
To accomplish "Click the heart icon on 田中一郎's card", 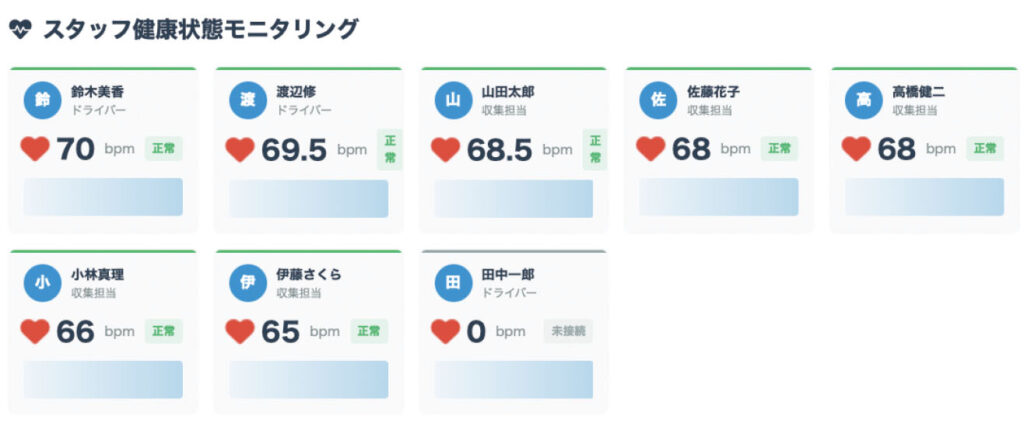I will point(445,332).
